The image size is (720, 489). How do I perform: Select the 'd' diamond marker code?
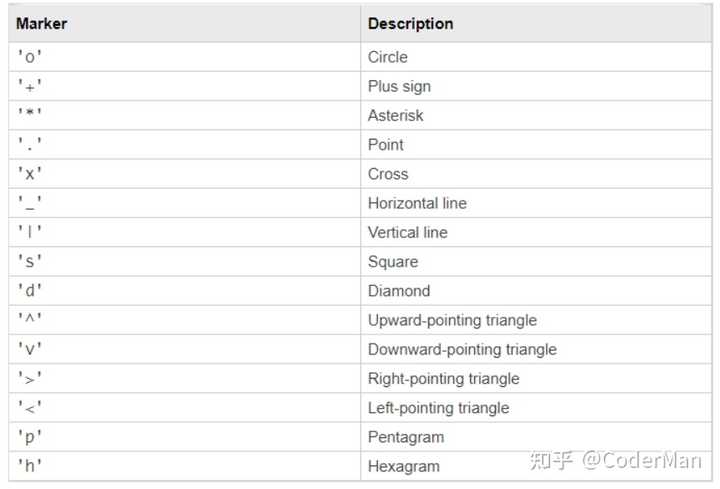pos(29,291)
